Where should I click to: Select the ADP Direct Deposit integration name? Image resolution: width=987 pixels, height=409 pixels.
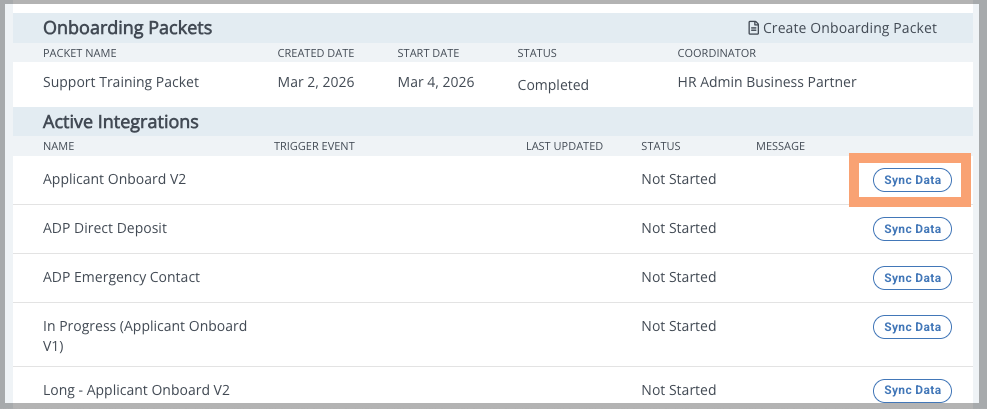click(x=104, y=228)
